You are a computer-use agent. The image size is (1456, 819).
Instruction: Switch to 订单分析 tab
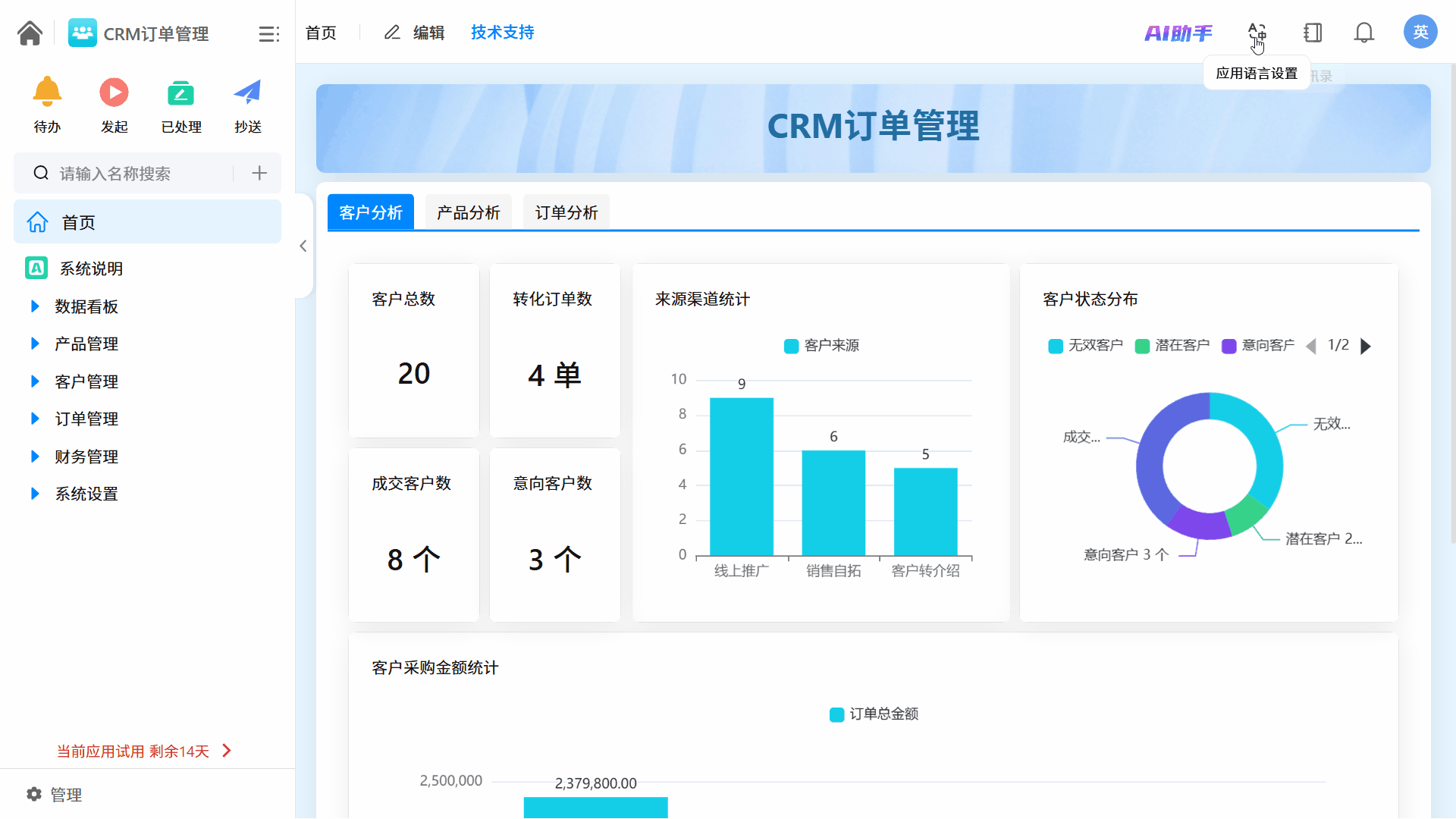pyautogui.click(x=566, y=212)
